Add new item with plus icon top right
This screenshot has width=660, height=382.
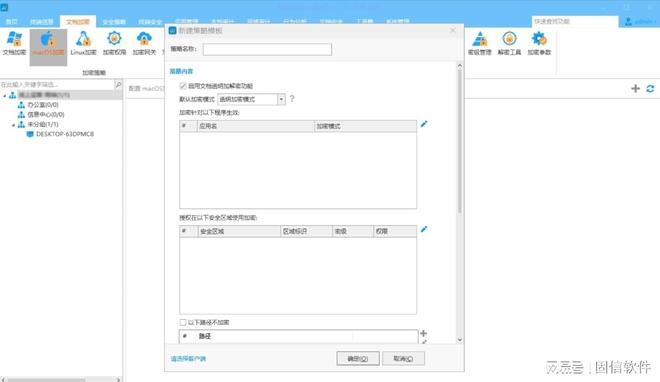636,88
